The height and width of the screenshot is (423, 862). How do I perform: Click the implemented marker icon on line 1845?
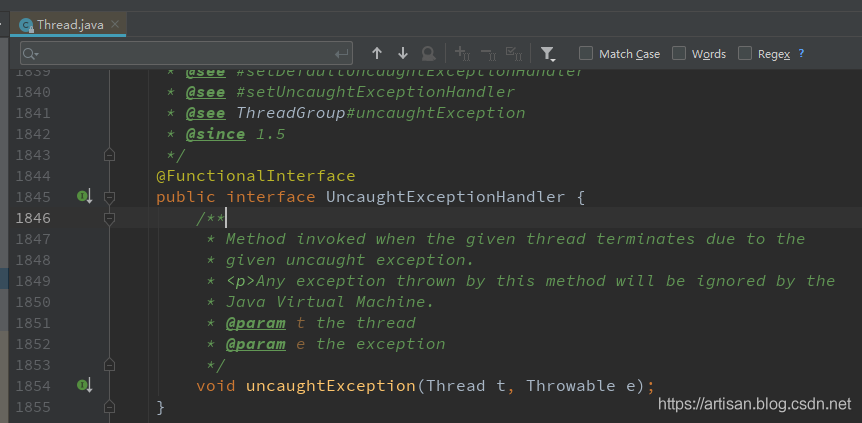pos(84,197)
